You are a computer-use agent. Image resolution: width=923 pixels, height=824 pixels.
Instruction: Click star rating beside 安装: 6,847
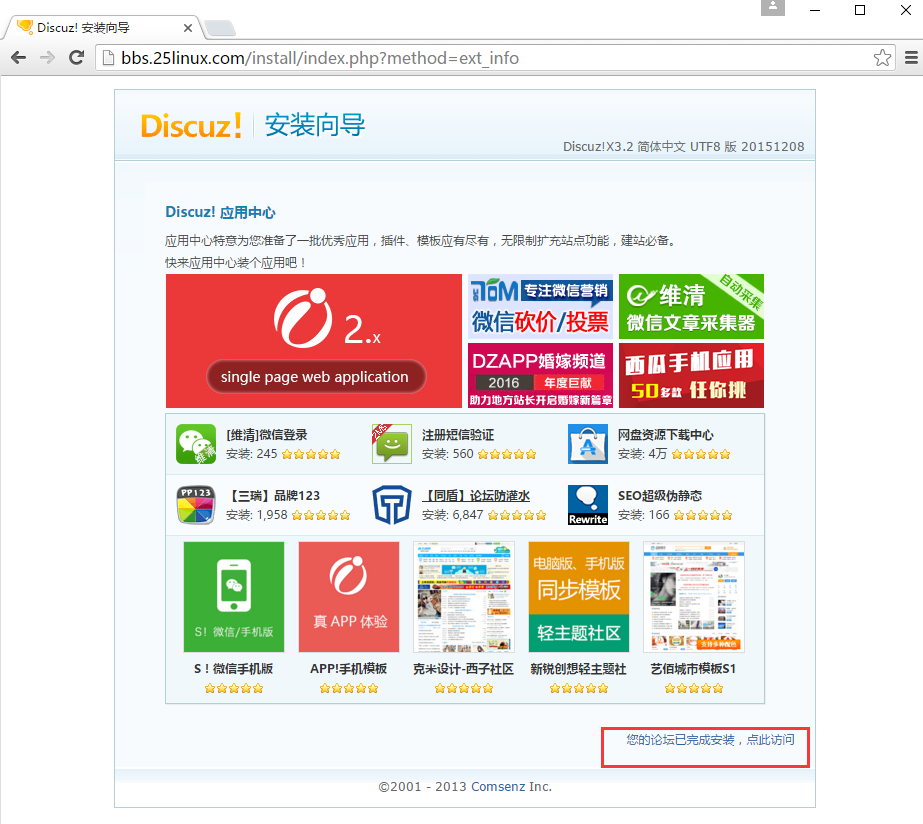tap(517, 516)
